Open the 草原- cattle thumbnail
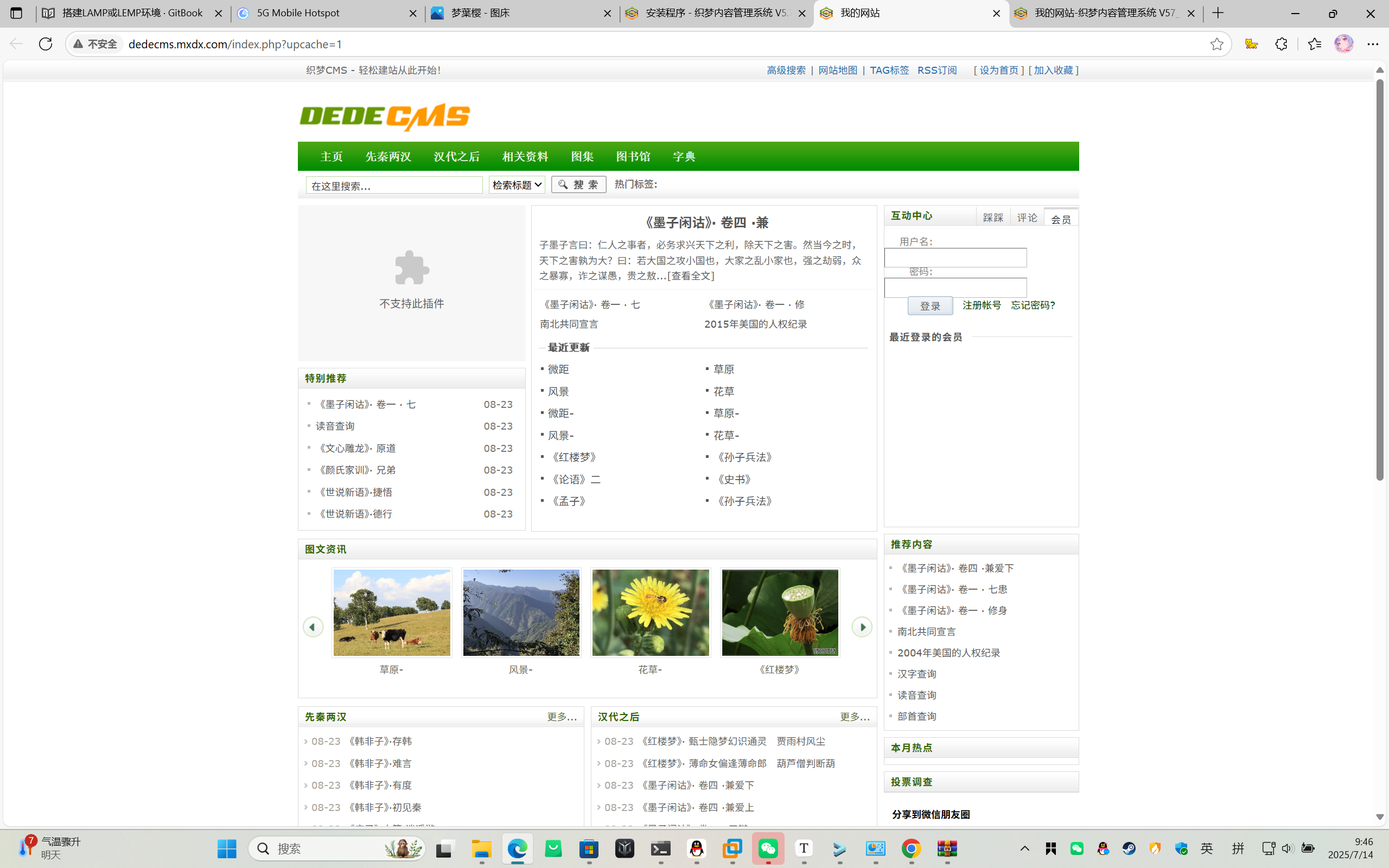1389x868 pixels. [x=391, y=612]
